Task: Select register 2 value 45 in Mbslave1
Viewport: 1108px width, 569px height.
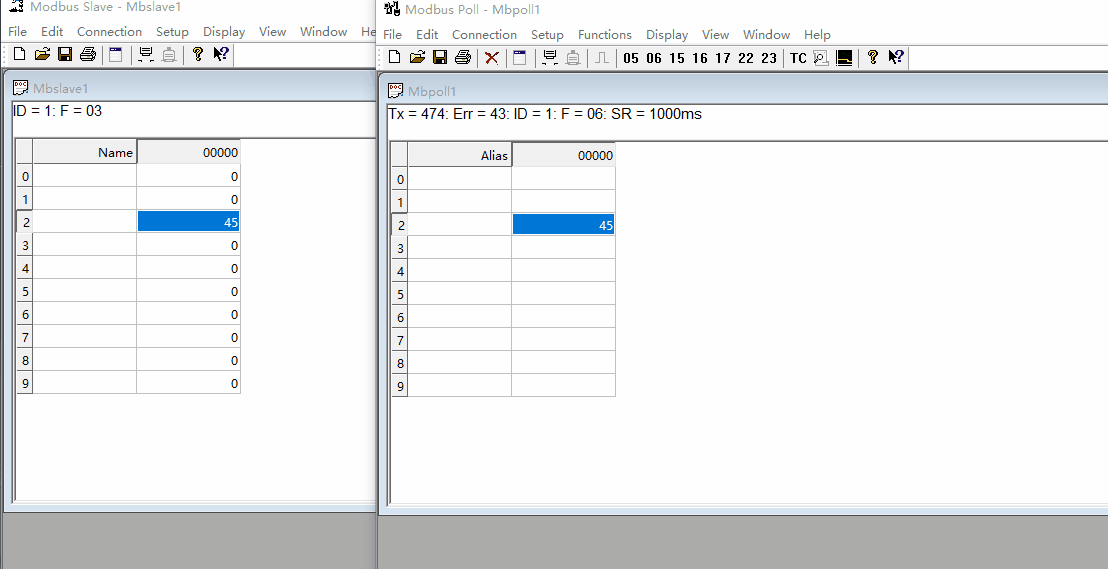Action: point(188,222)
